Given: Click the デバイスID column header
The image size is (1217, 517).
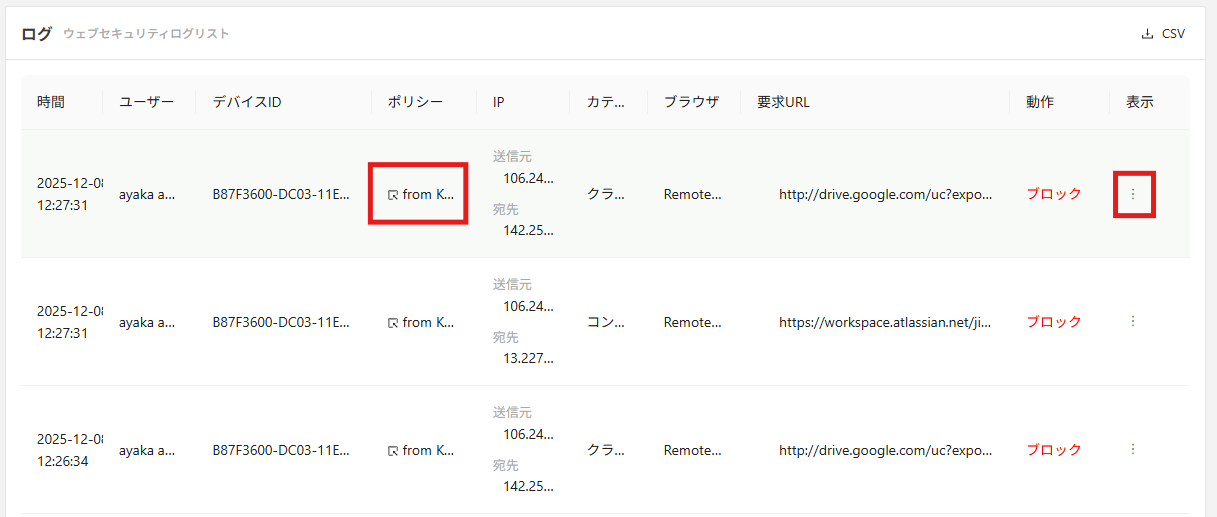Looking at the screenshot, I should (x=247, y=102).
